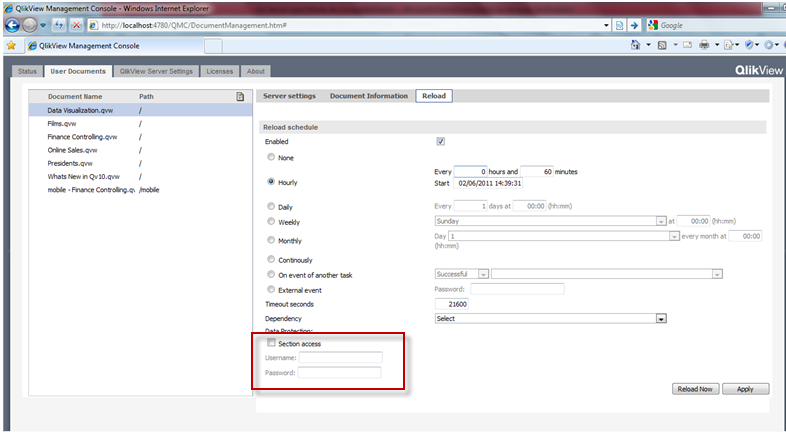
Task: Open the Tools gear icon
Action: click(768, 45)
